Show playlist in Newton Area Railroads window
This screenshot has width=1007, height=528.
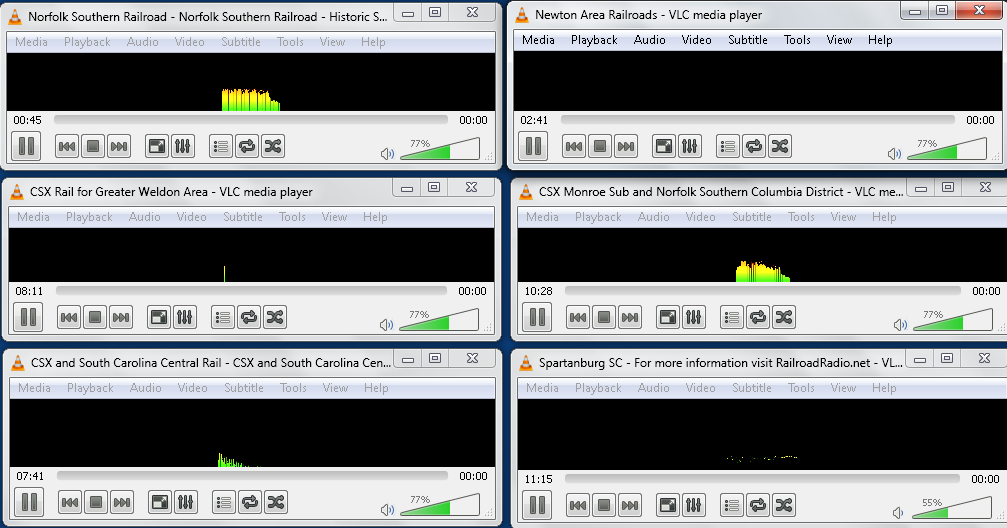728,146
